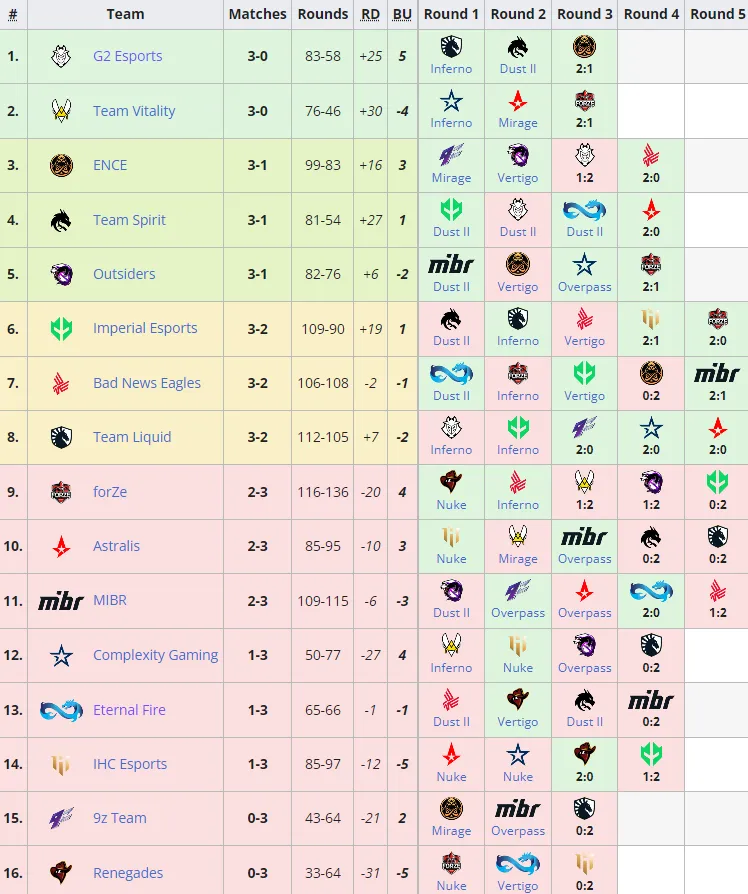Open the Team Liquid link
Image resolution: width=748 pixels, height=894 pixels.
pyautogui.click(x=132, y=437)
